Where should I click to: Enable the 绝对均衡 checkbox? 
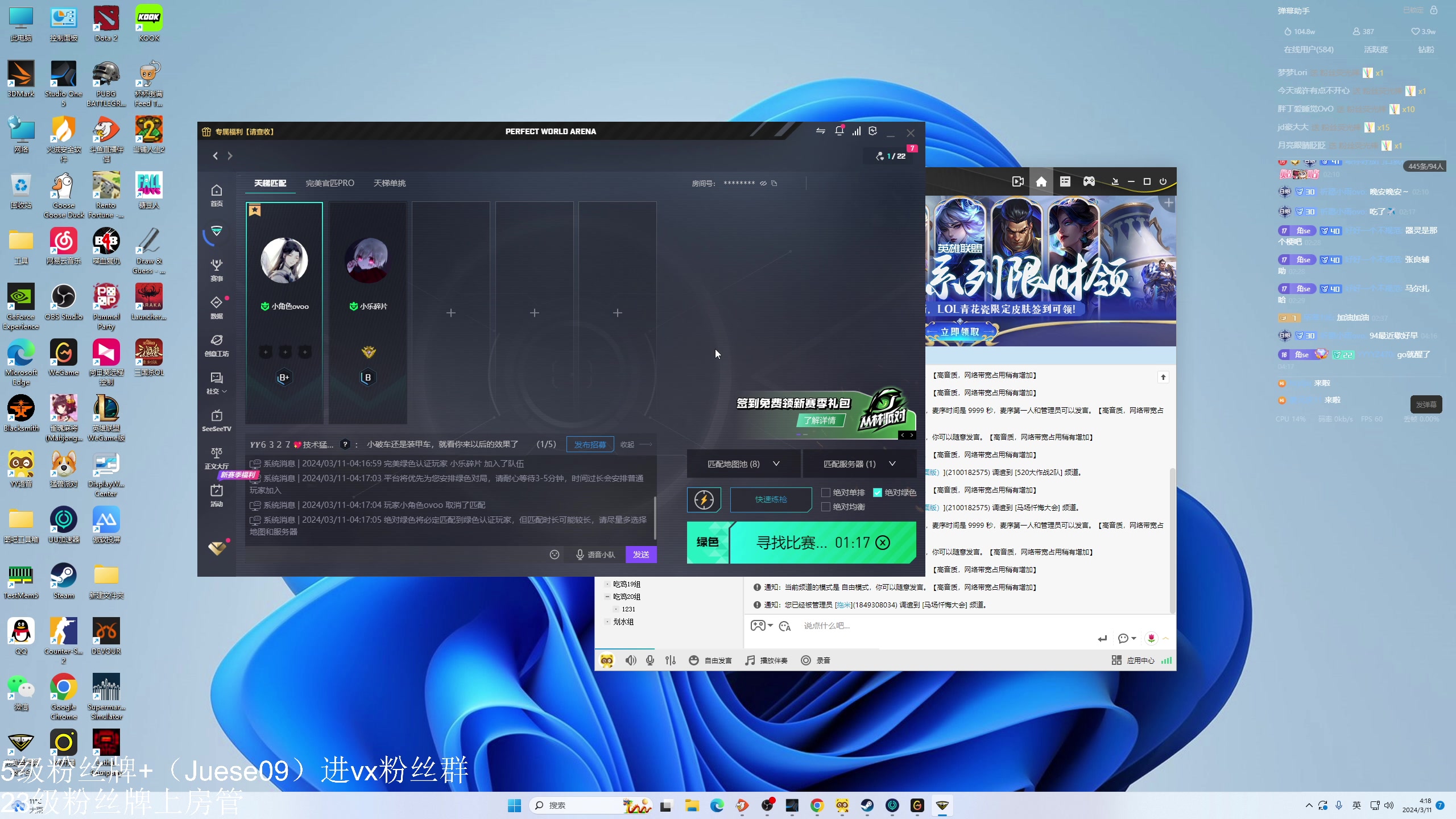pos(826,507)
